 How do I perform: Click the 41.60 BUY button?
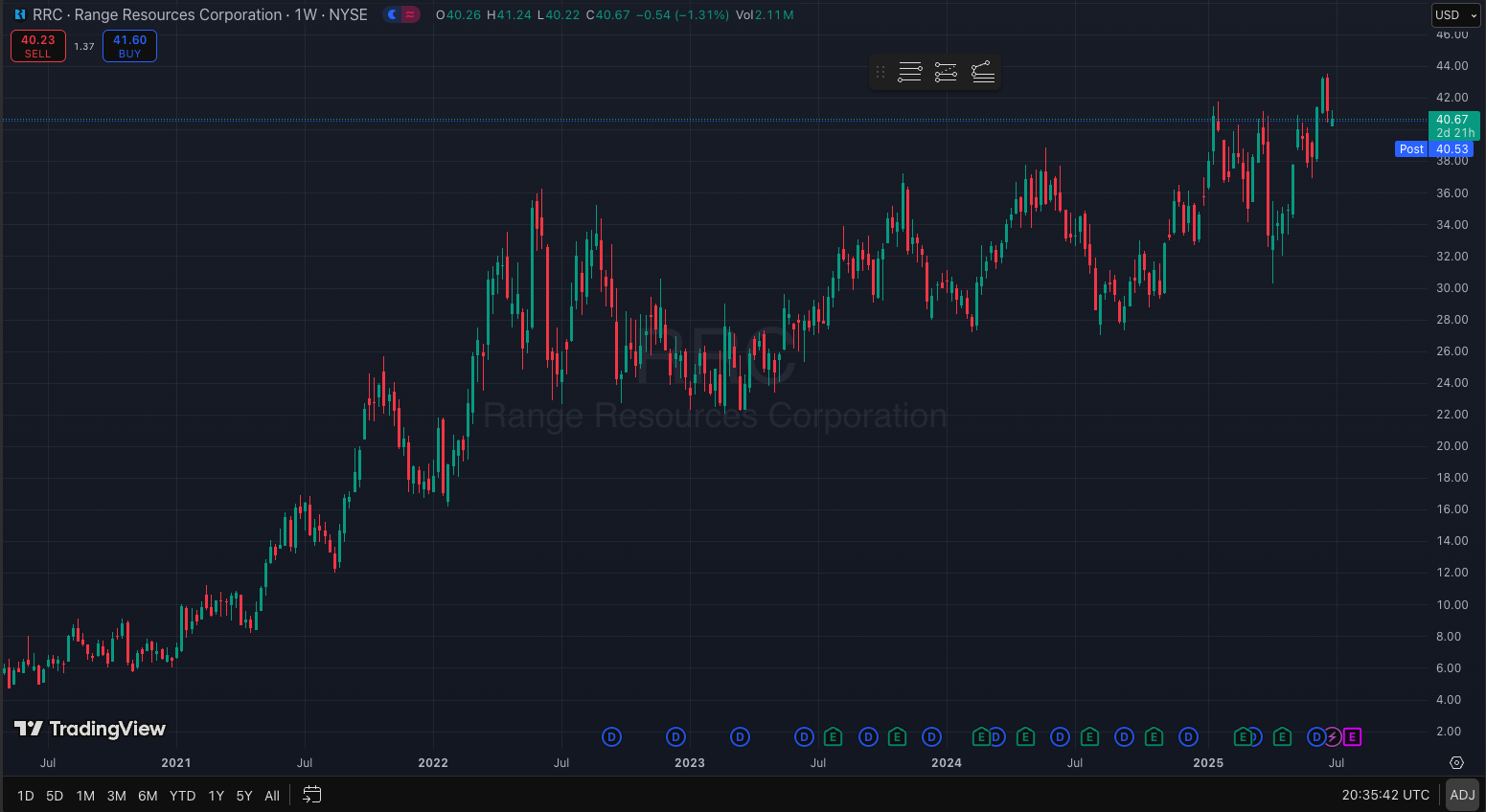pos(129,46)
